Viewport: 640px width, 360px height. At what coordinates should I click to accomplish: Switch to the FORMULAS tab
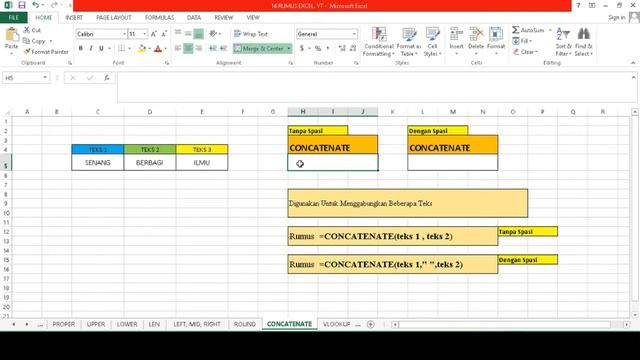point(159,18)
